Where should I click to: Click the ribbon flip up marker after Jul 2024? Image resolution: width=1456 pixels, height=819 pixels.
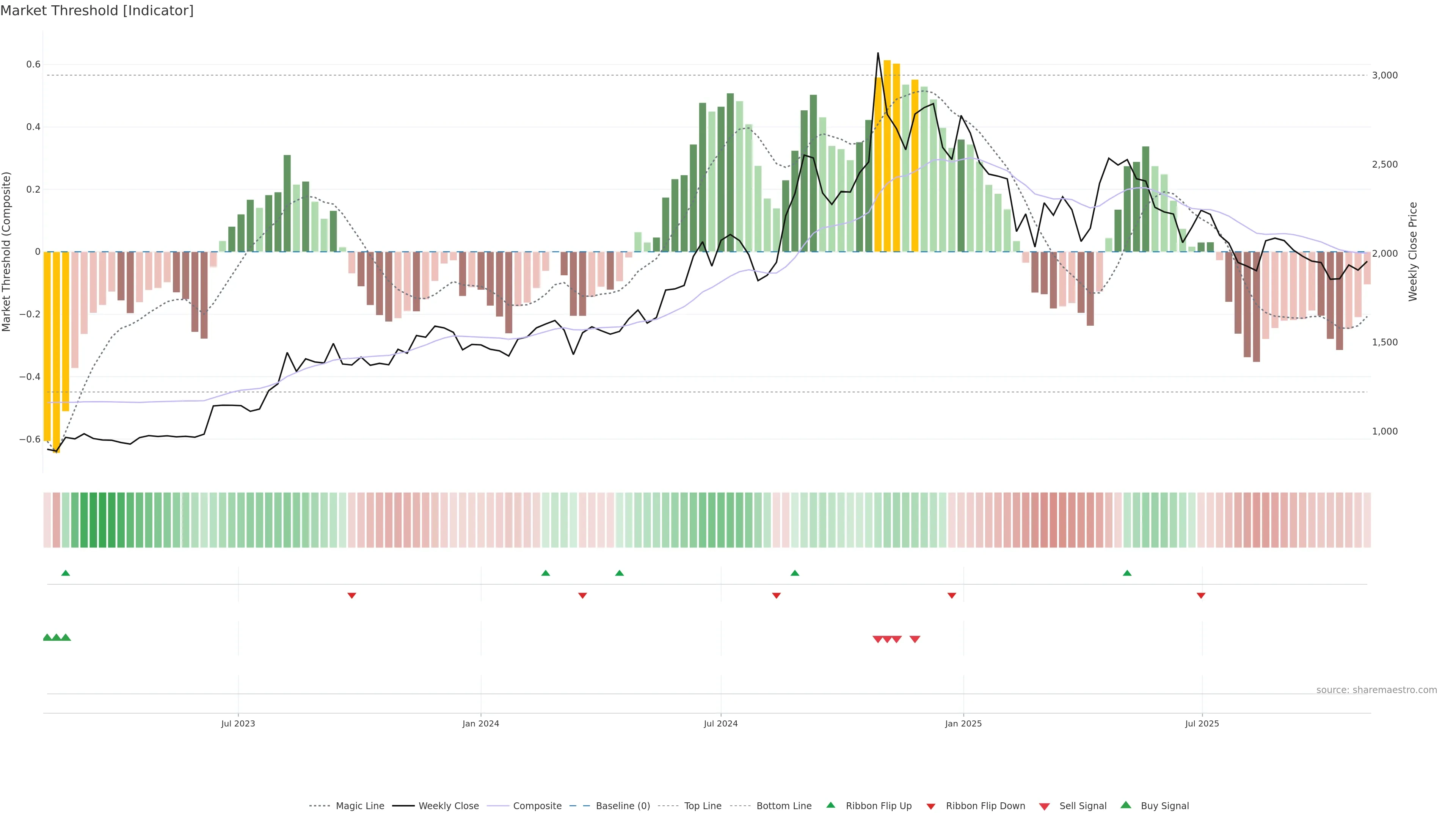pos(795,573)
